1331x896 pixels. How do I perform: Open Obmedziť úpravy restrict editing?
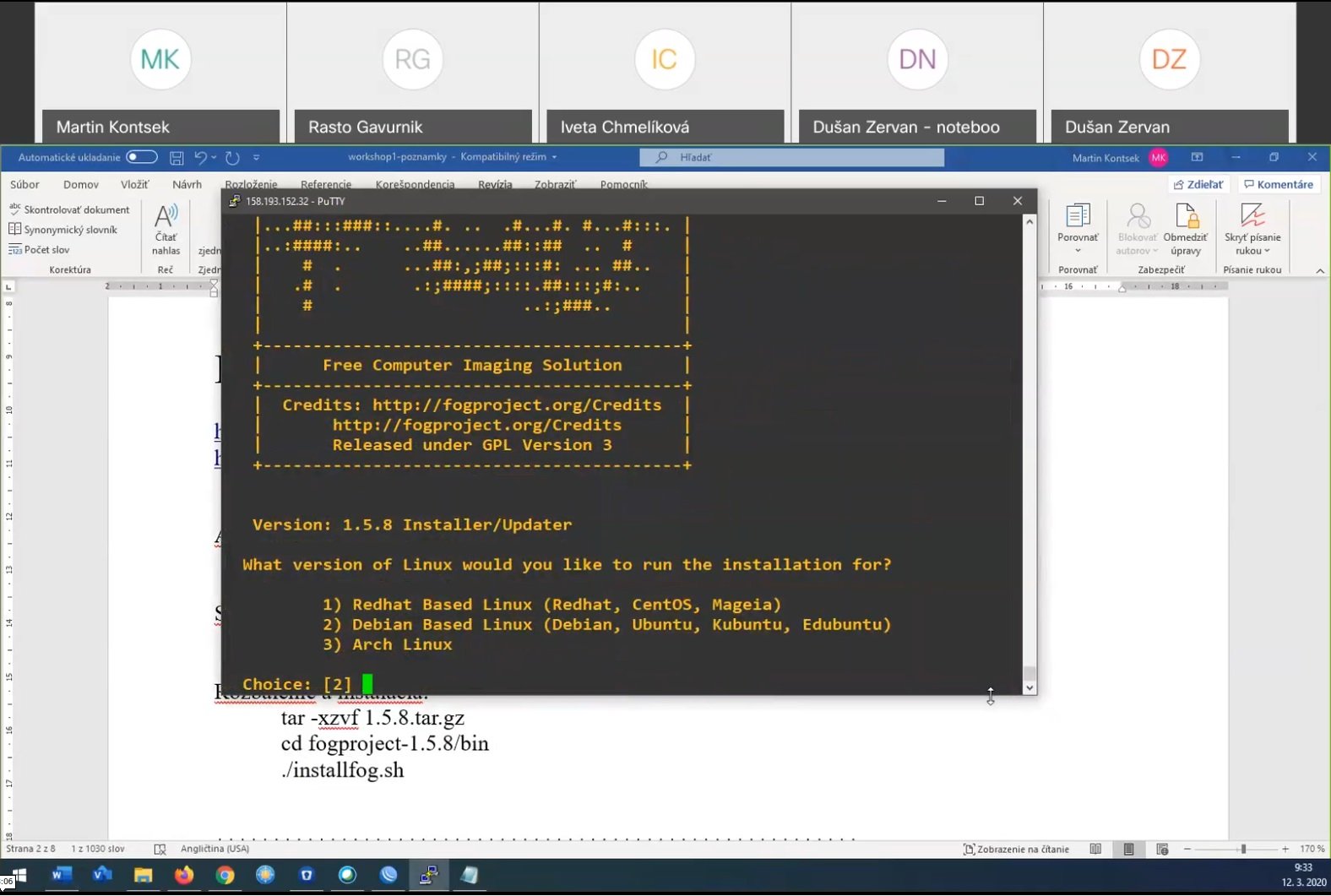click(1186, 229)
